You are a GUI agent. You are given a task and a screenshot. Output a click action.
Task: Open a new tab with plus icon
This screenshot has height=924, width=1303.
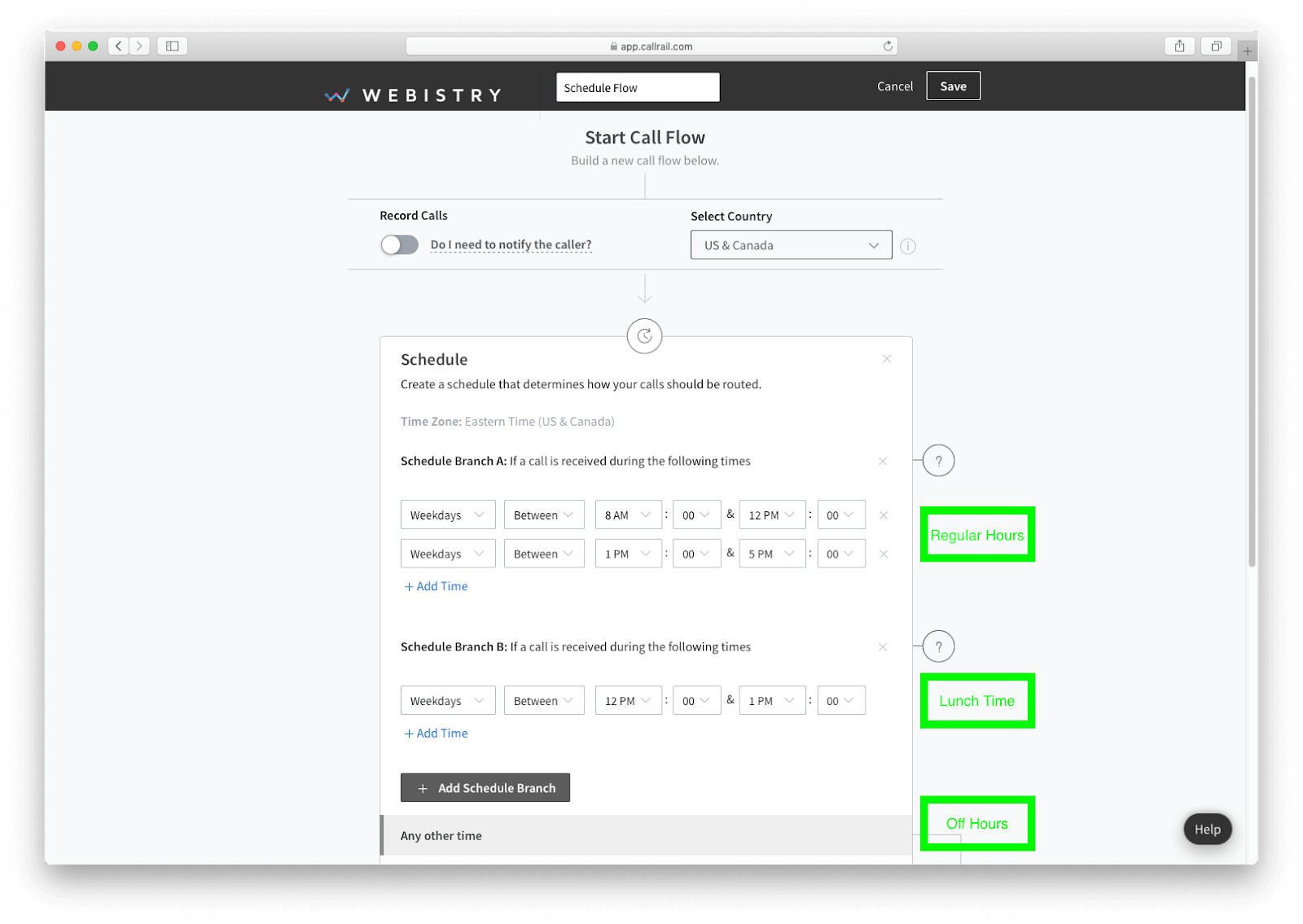point(1247,51)
